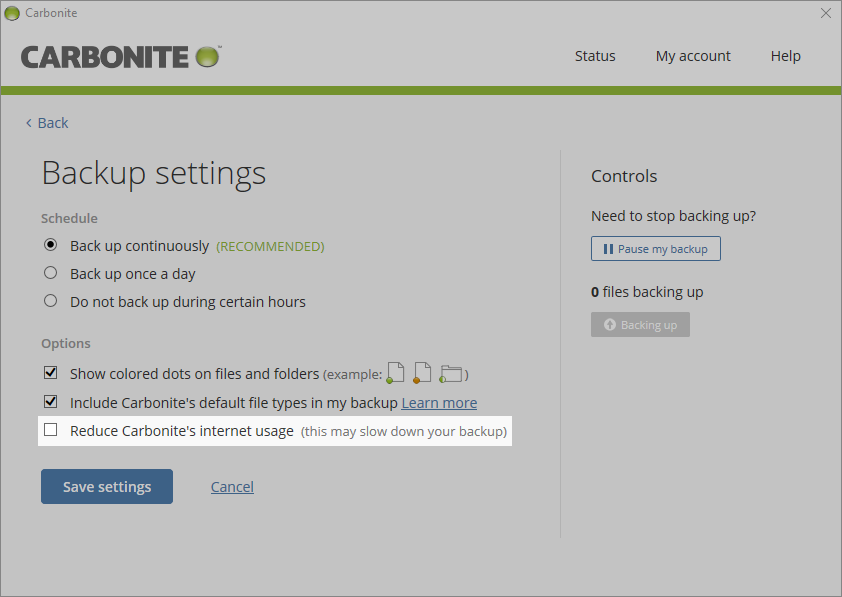Select the Back up once a day option
This screenshot has height=597, width=842.
pyautogui.click(x=50, y=273)
